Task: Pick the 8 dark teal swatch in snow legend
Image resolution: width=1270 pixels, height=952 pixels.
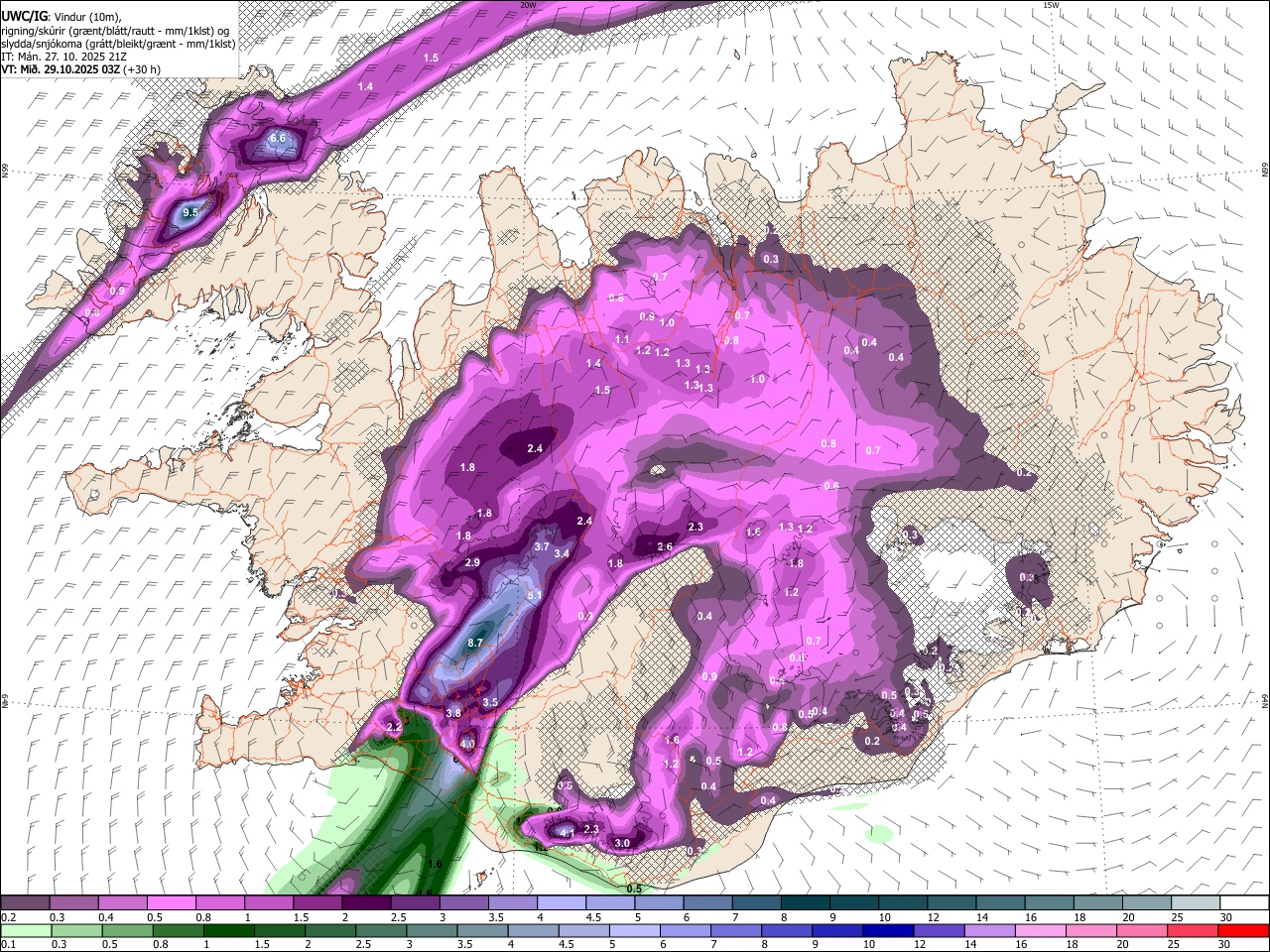Action: point(805,902)
